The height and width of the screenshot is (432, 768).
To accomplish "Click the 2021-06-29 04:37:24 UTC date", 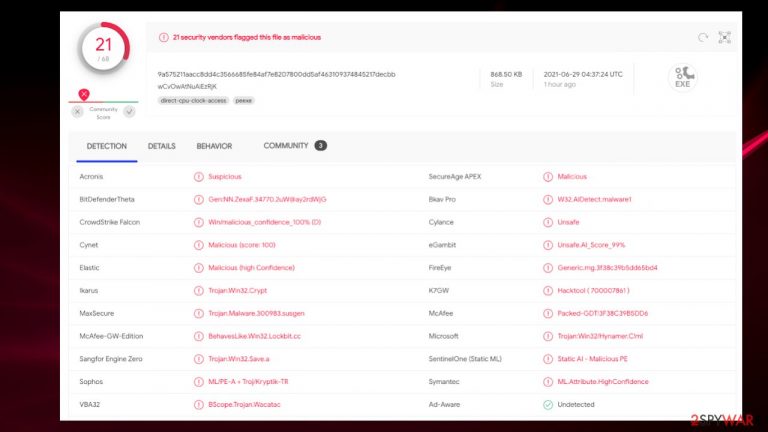I will tap(583, 74).
